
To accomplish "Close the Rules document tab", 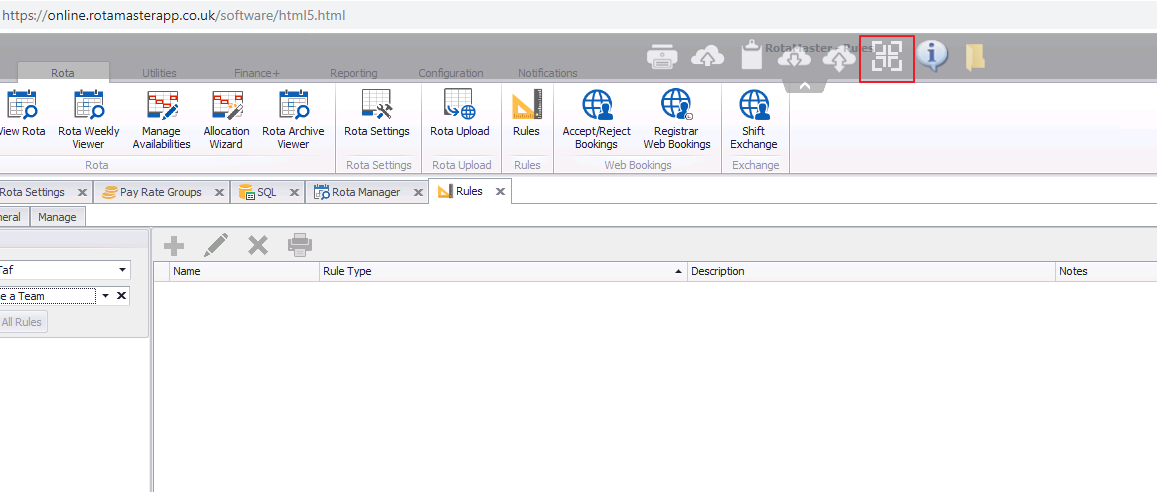I will click(x=500, y=191).
